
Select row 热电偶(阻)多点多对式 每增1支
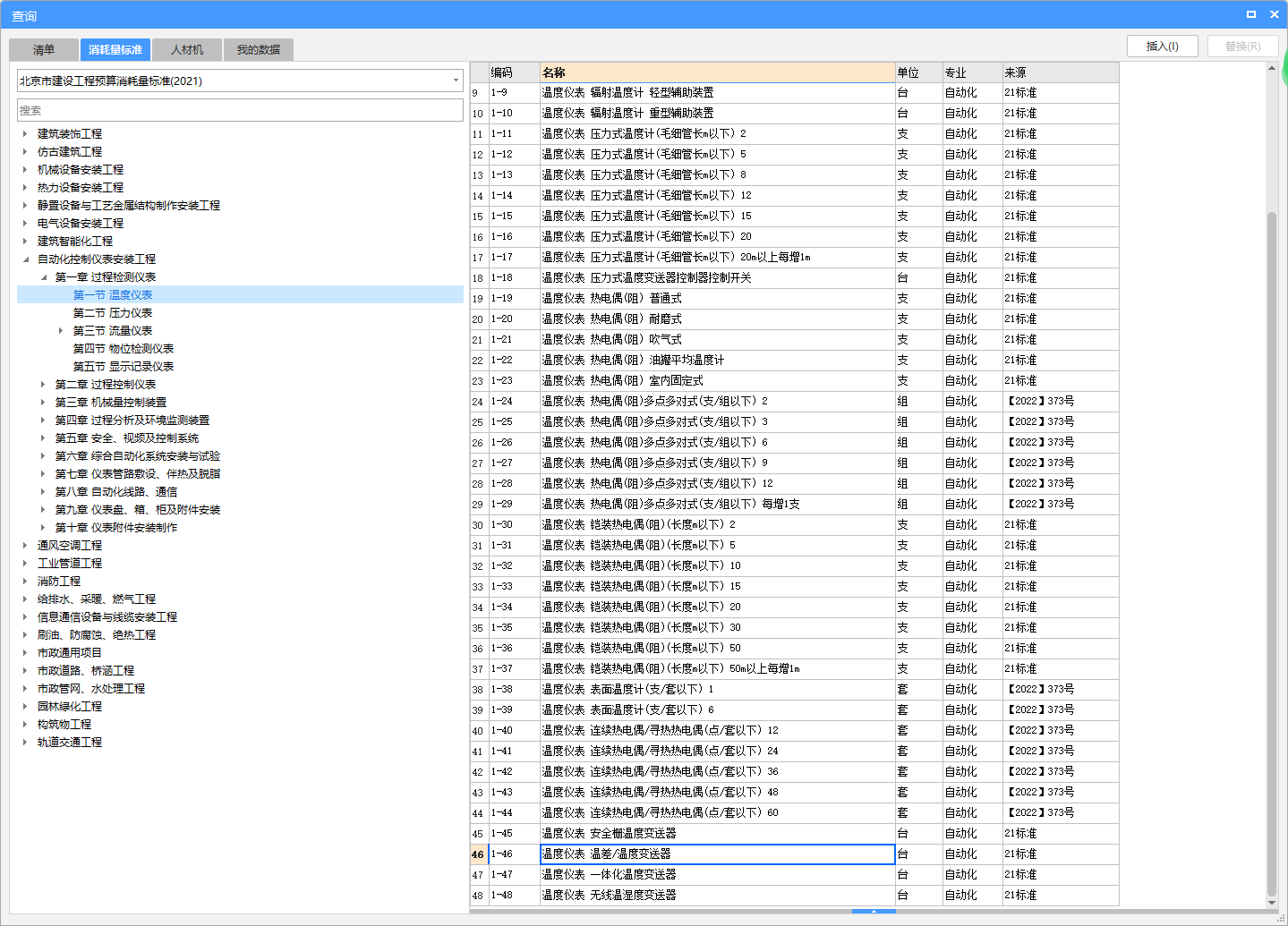718,505
